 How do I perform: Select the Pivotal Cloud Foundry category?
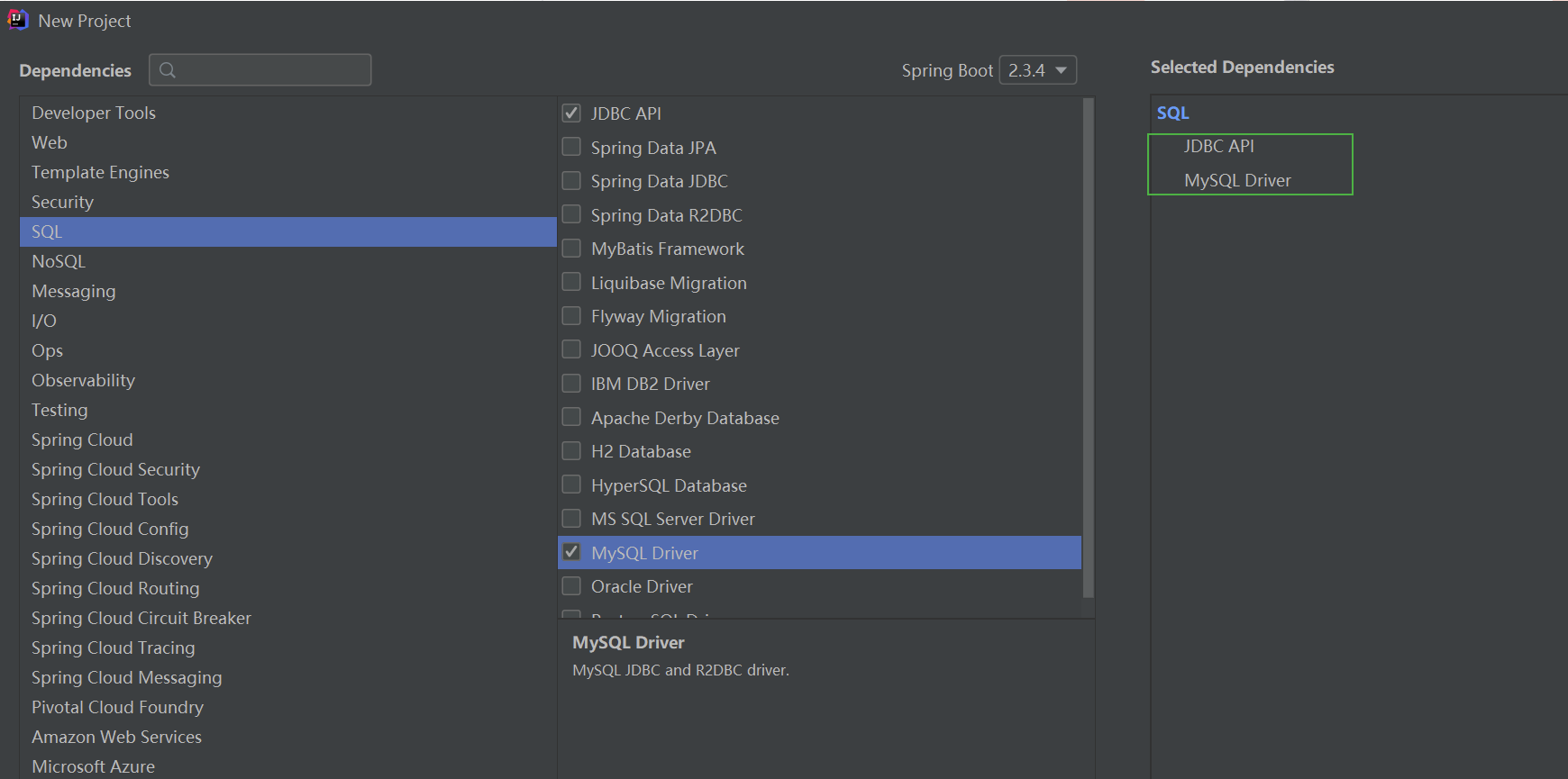tap(288, 707)
